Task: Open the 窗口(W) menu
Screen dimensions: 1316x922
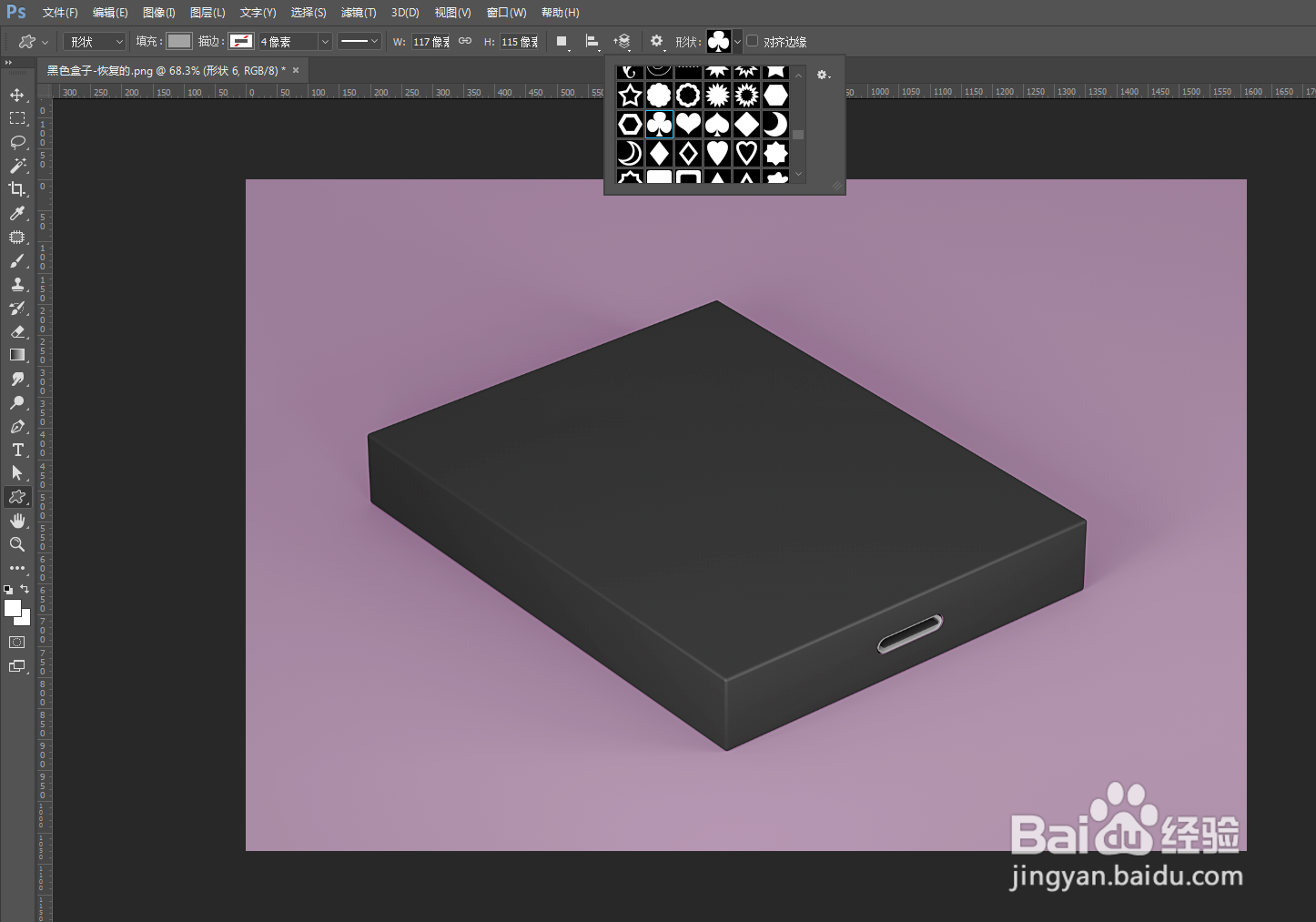Action: (507, 13)
